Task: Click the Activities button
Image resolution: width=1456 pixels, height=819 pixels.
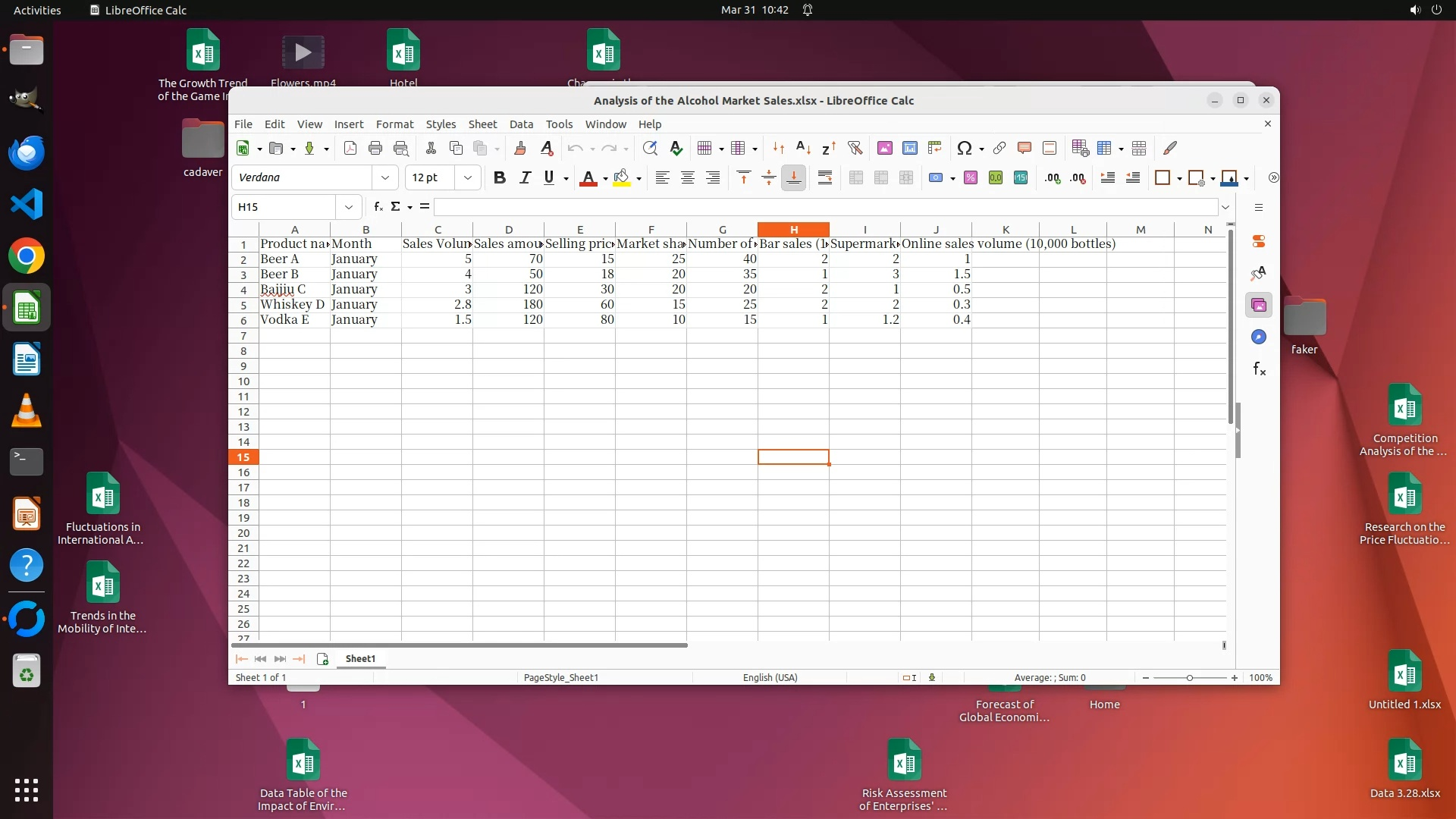Action: (x=37, y=10)
